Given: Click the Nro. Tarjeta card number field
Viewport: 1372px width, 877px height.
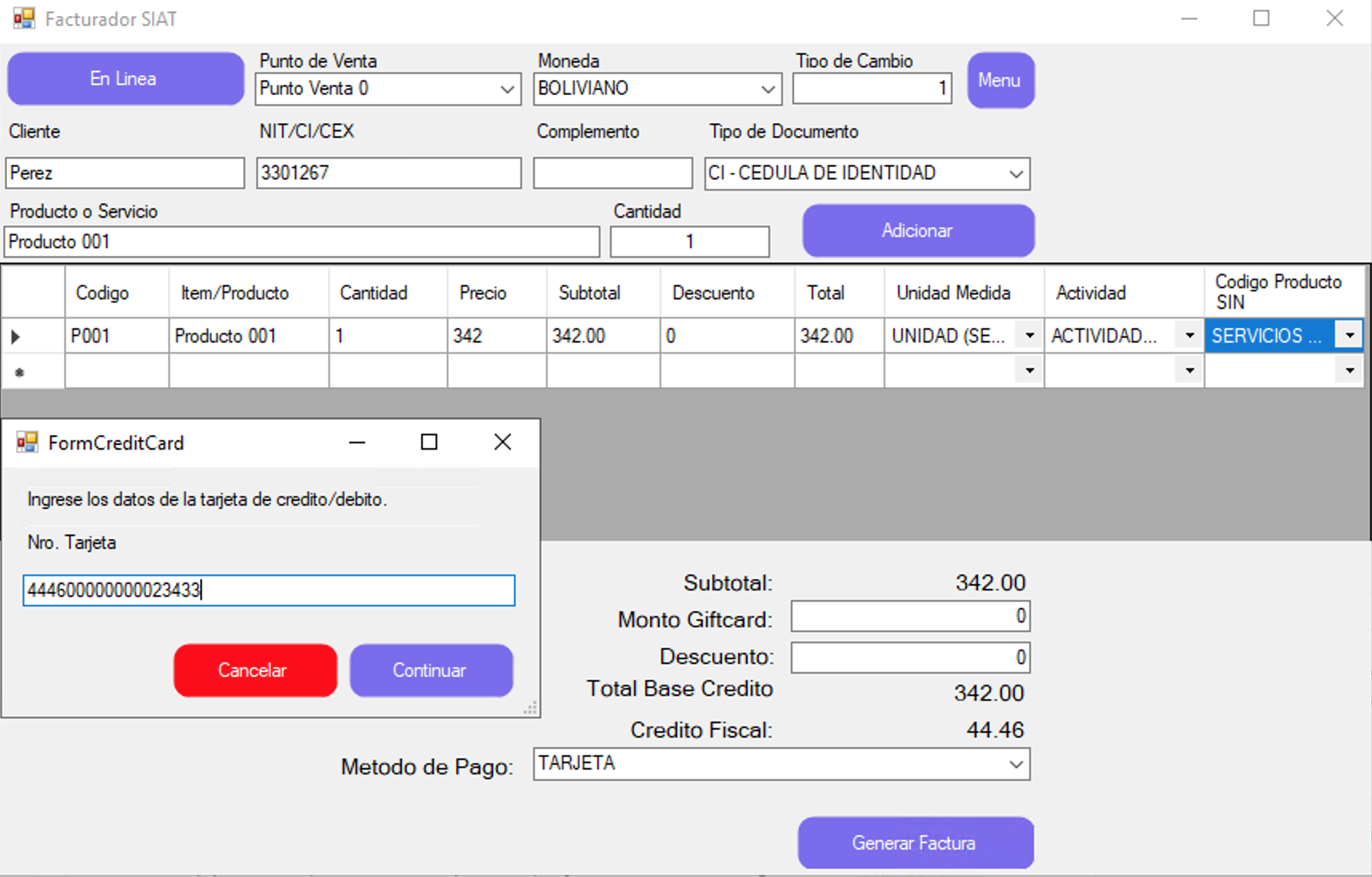Looking at the screenshot, I should 268,591.
